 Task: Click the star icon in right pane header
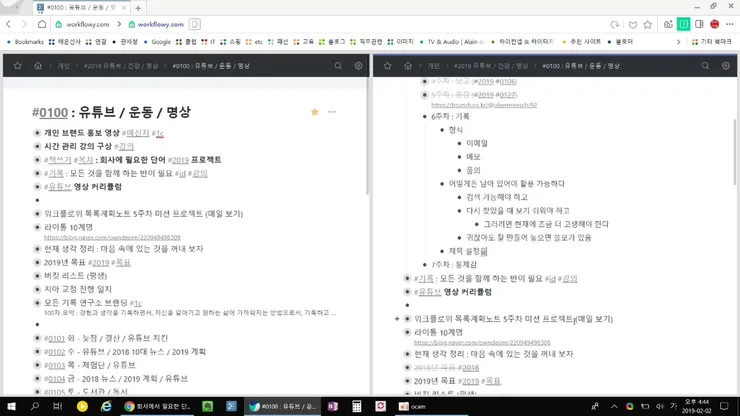pyautogui.click(x=387, y=66)
